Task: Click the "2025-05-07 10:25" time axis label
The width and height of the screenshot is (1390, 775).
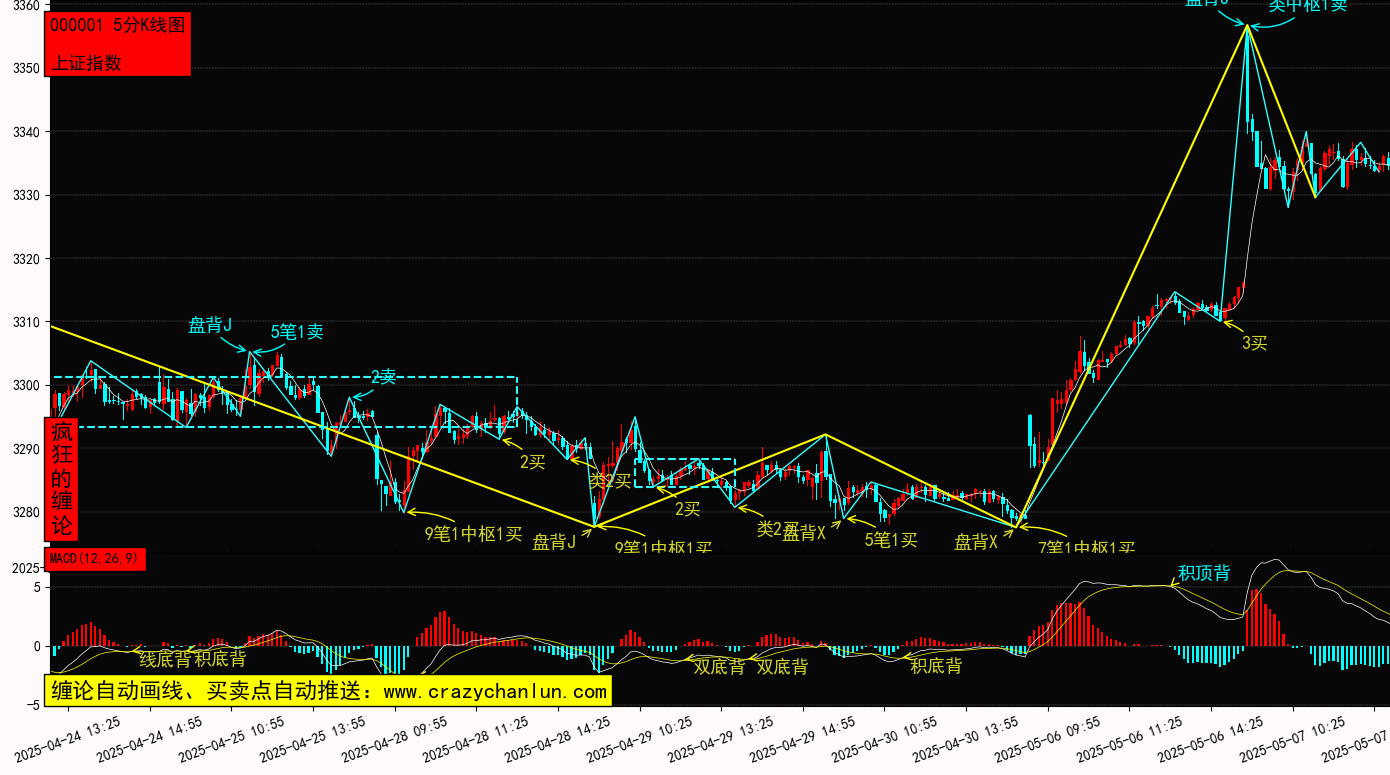Action: [x=1294, y=738]
